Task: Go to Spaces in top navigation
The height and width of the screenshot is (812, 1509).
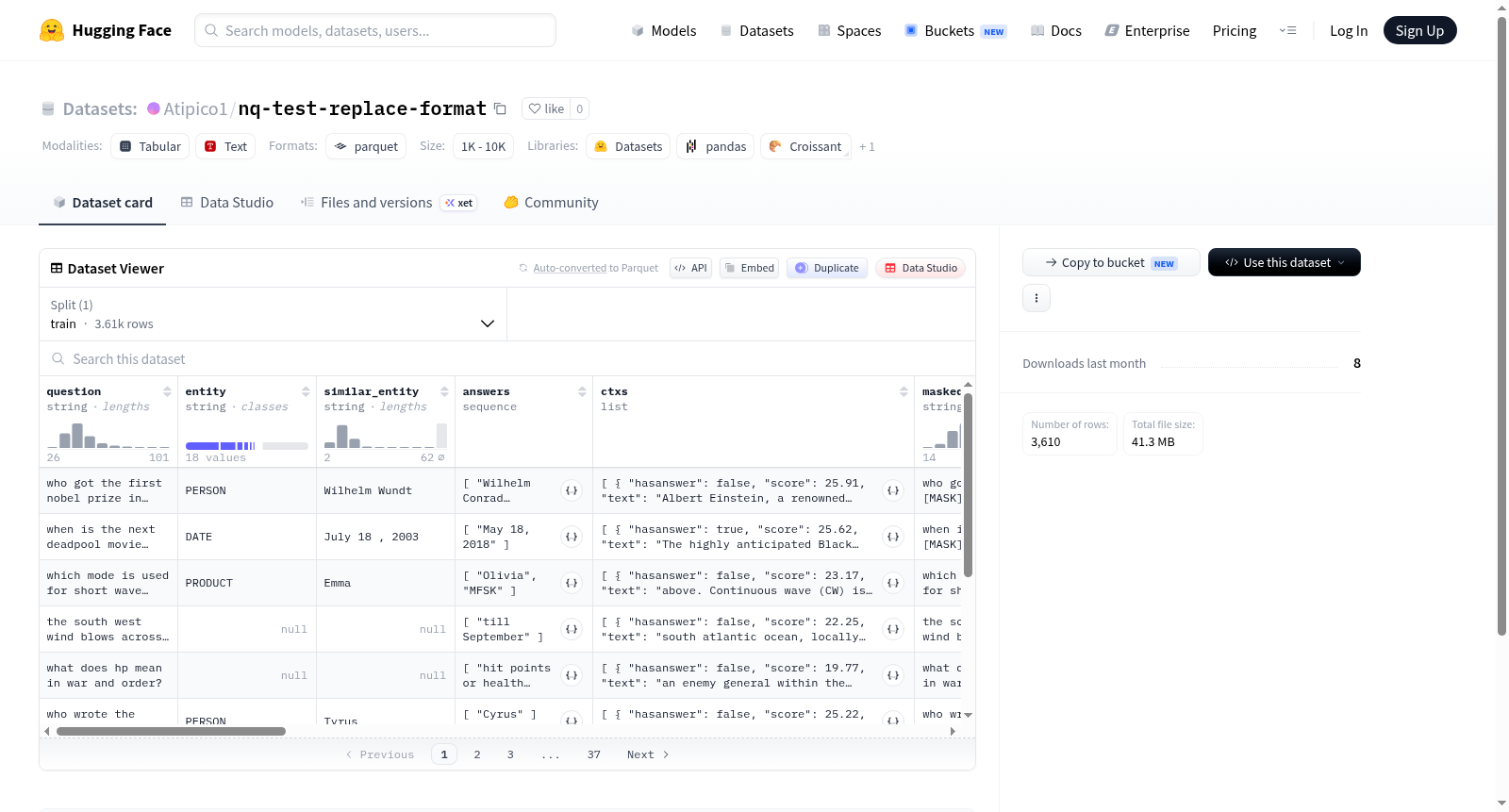Action: pyautogui.click(x=849, y=30)
